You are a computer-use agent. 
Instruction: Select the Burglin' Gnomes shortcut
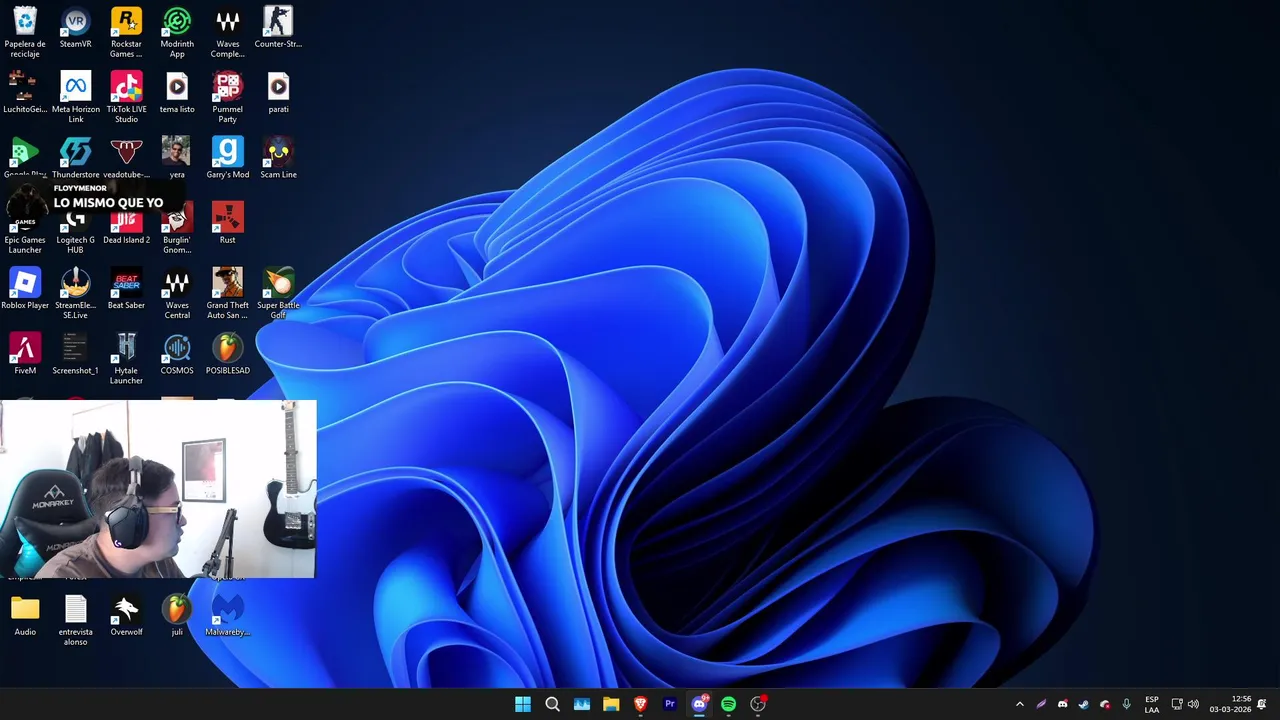coord(177,228)
